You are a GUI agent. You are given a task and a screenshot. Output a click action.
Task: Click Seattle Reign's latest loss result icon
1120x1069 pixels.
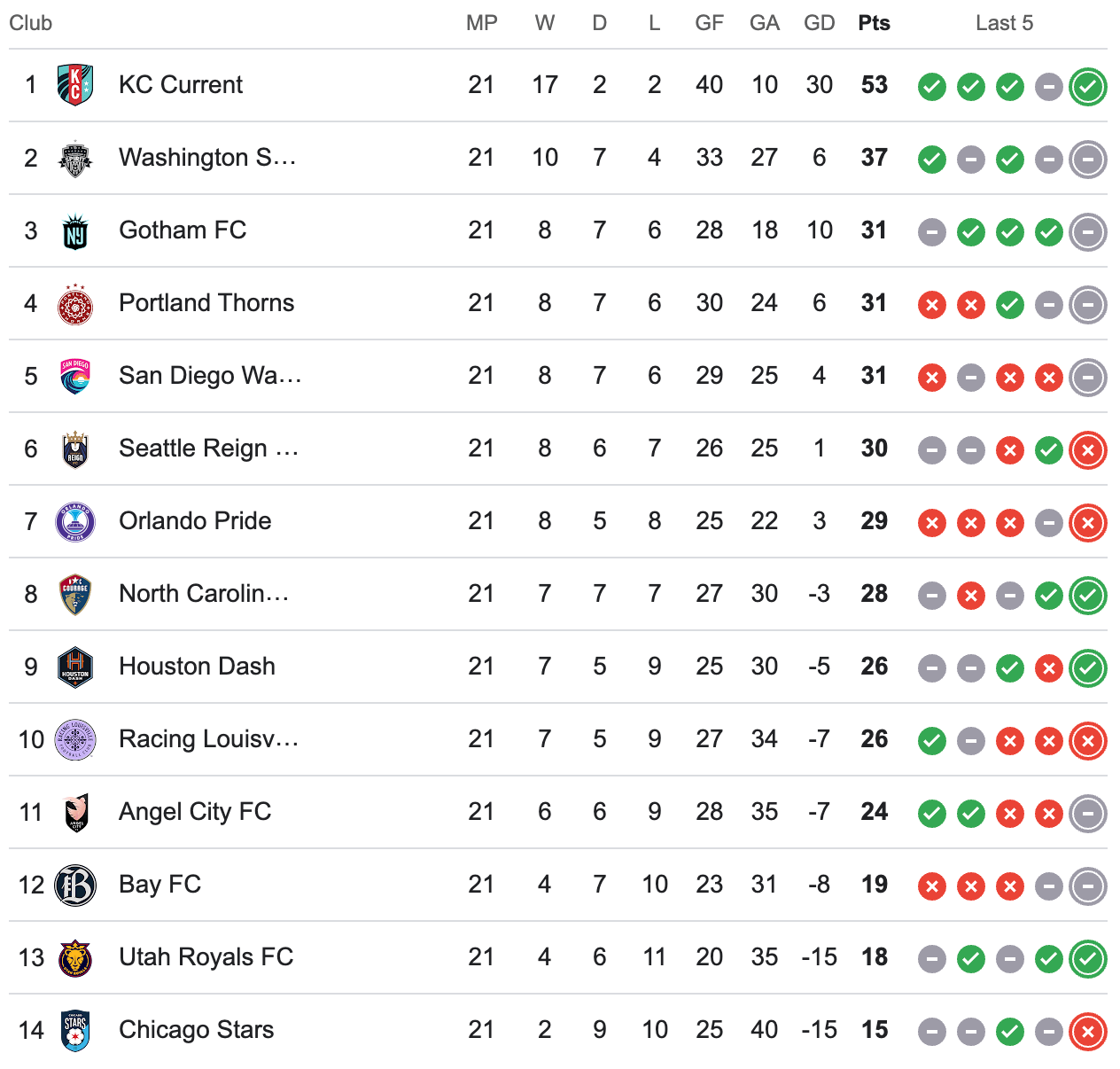coord(1088,450)
